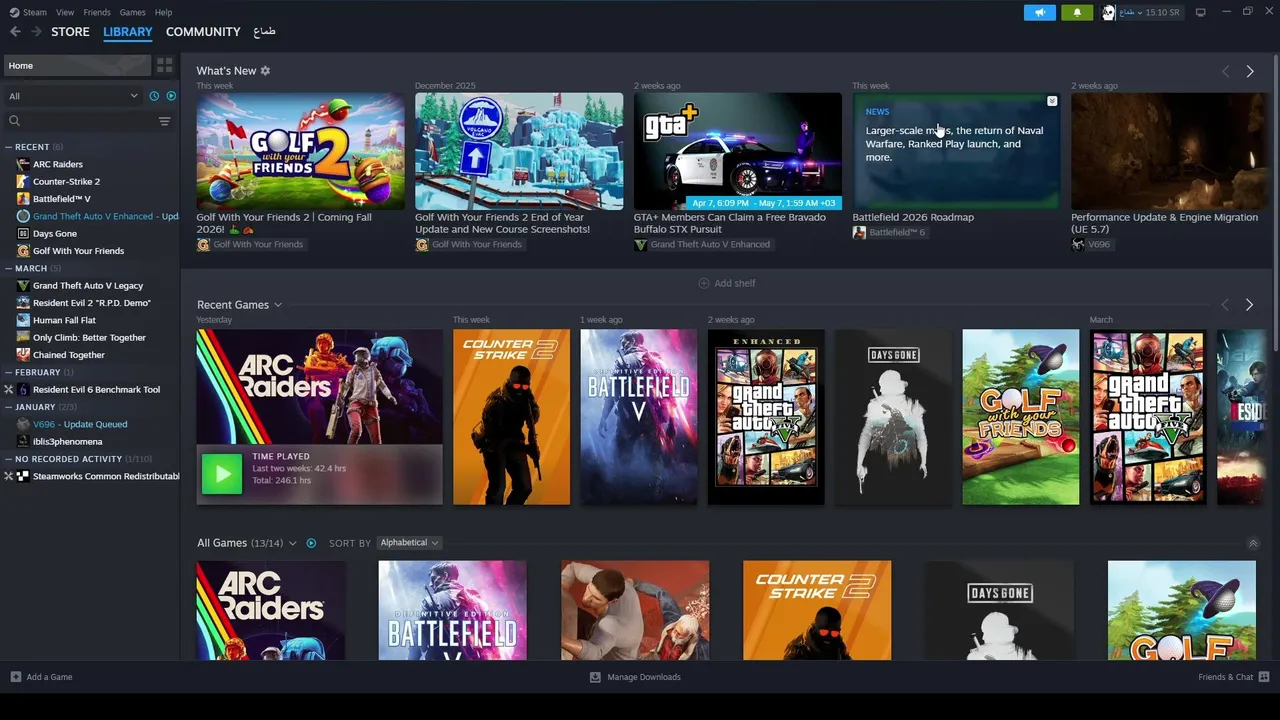
Task: Click the Manage Downloads icon
Action: tap(595, 677)
